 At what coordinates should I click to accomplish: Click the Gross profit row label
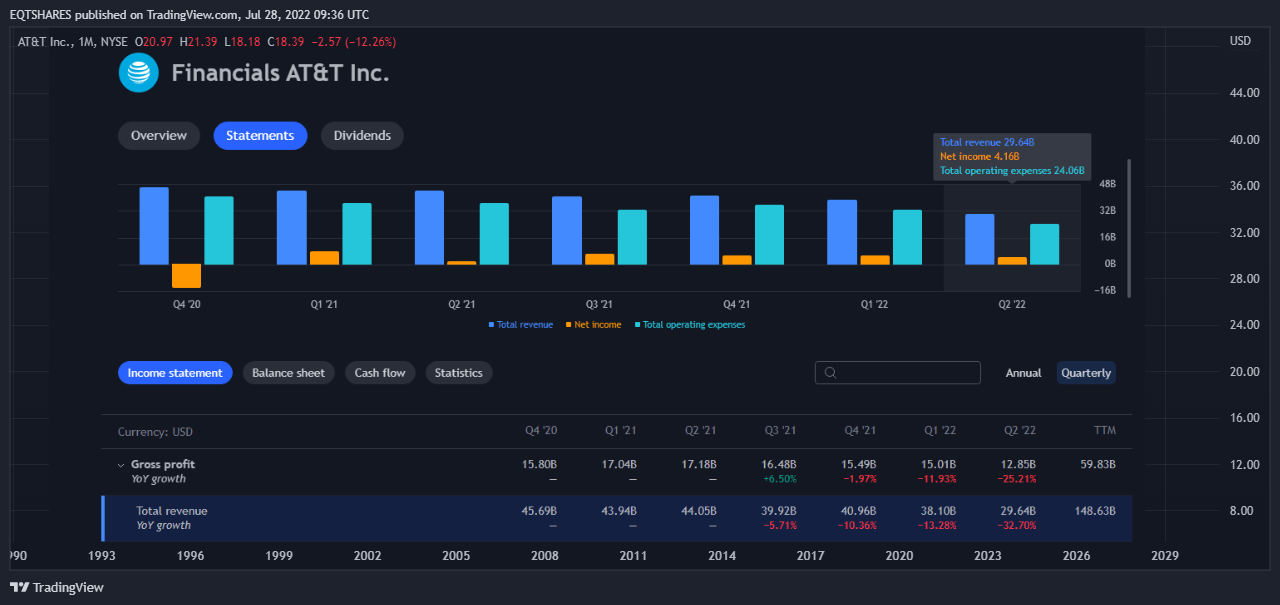tap(163, 464)
